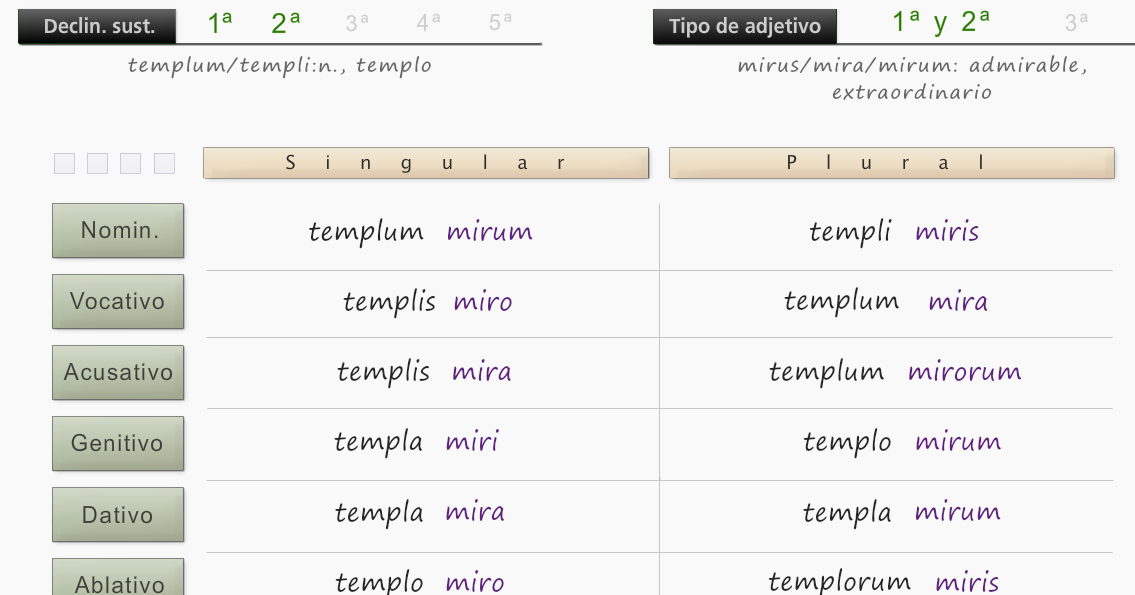Click the Vocativo case button
This screenshot has height=595, width=1135.
click(x=118, y=301)
